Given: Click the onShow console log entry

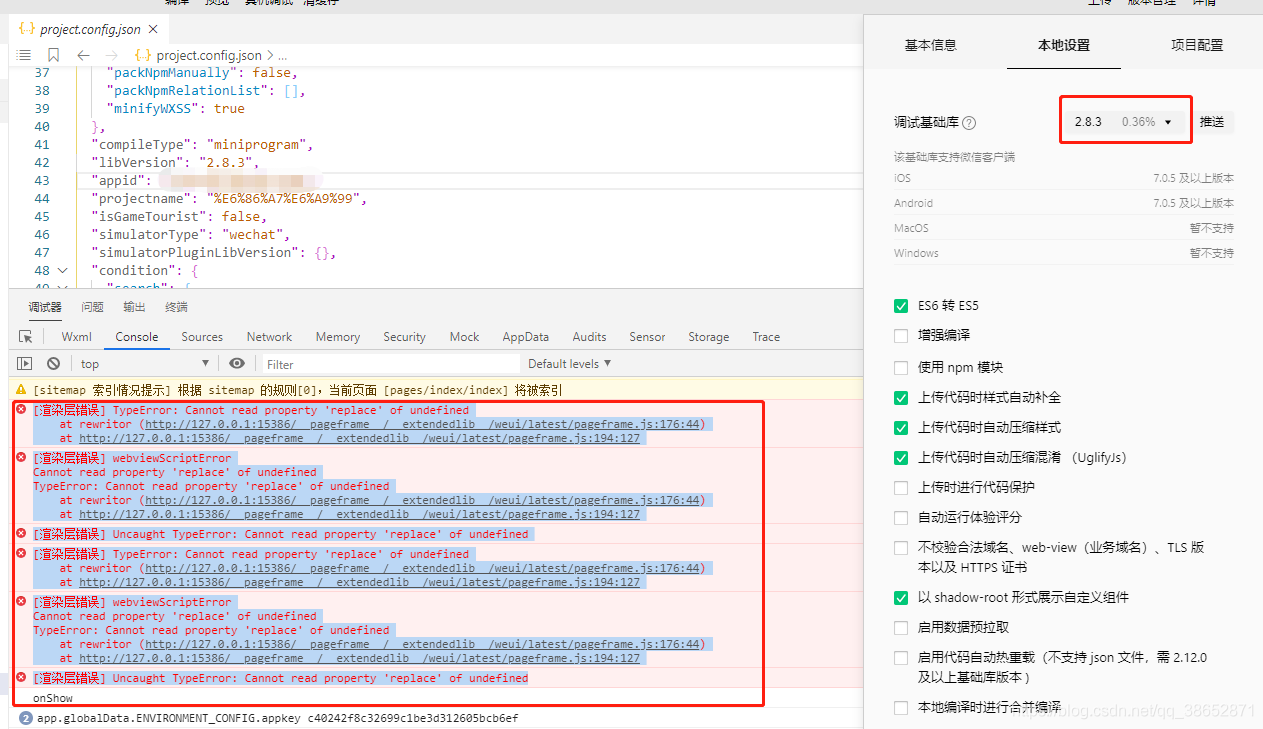Looking at the screenshot, I should click(x=53, y=698).
